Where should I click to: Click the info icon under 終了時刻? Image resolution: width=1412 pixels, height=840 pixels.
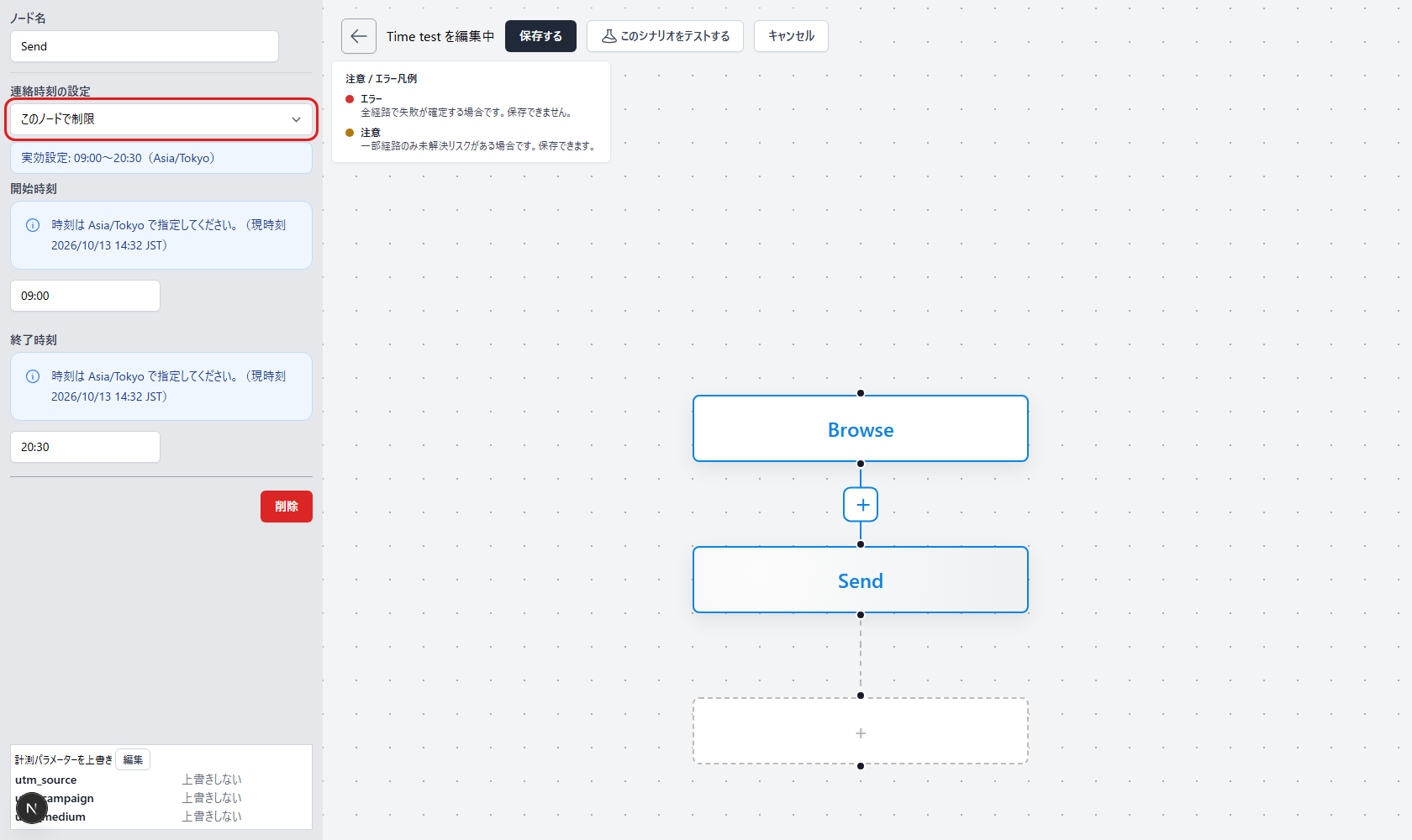tap(33, 376)
